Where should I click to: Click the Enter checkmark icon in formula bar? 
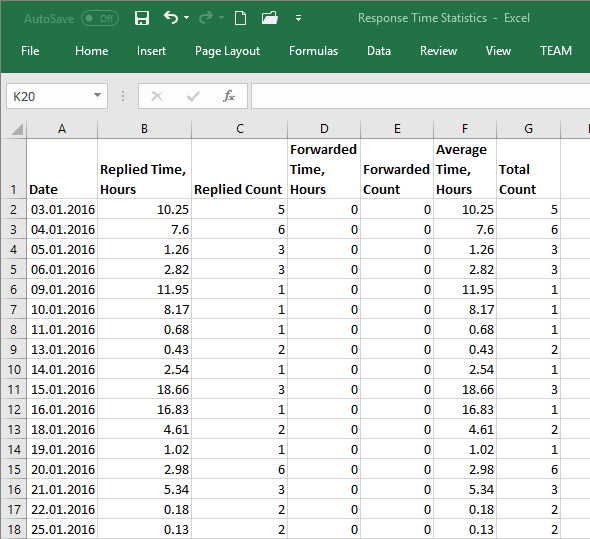(x=193, y=96)
